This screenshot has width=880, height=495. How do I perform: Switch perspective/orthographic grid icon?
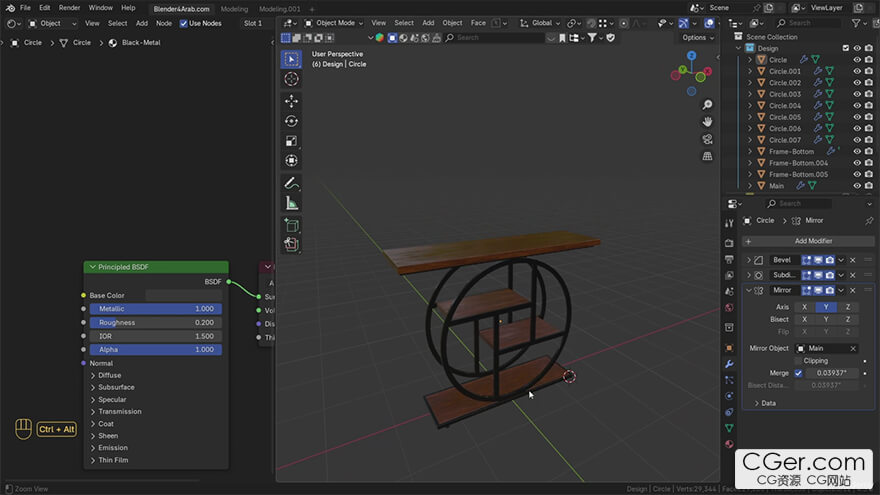(x=707, y=156)
